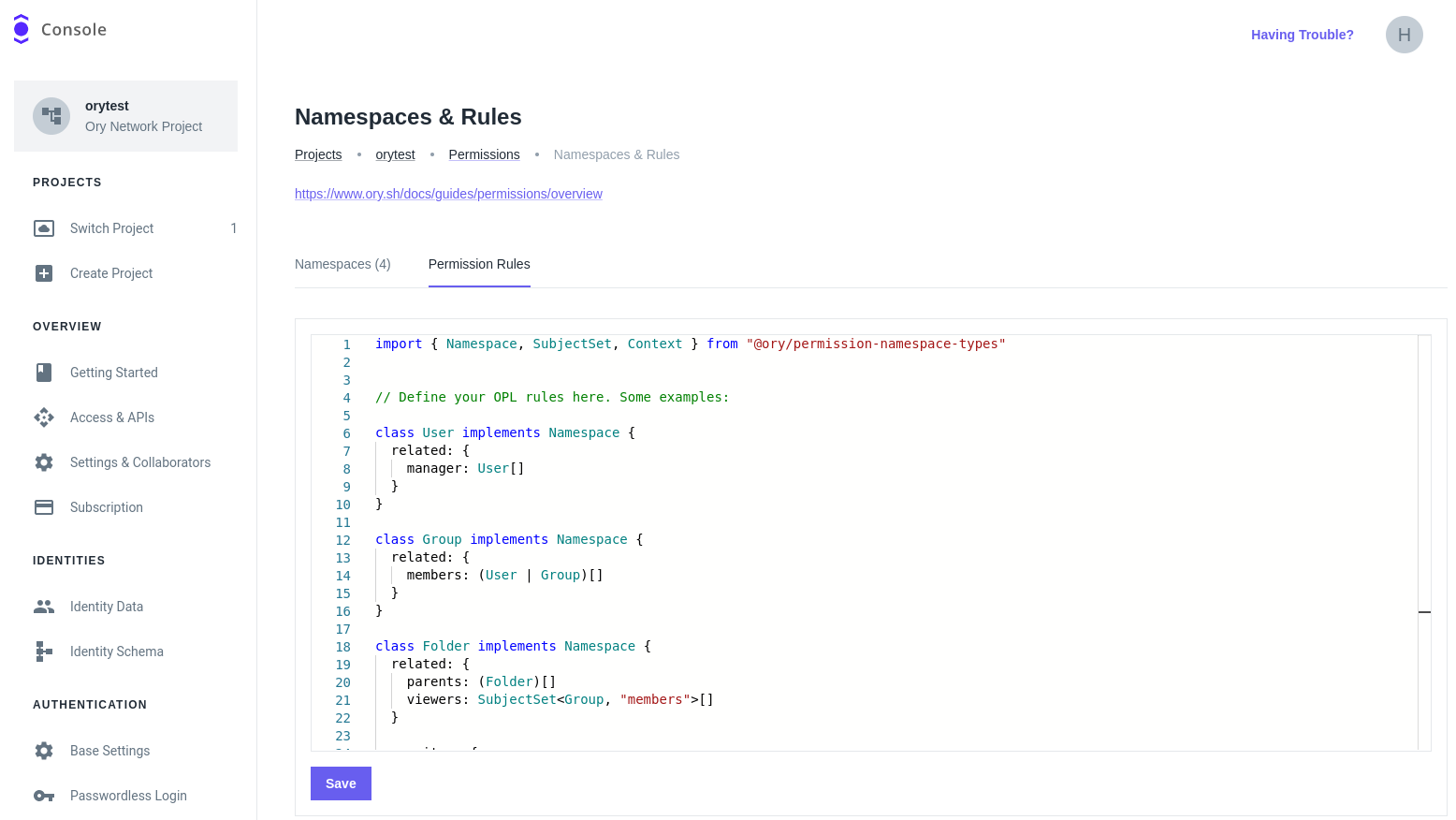
Task: Save the permission rules
Action: click(340, 783)
